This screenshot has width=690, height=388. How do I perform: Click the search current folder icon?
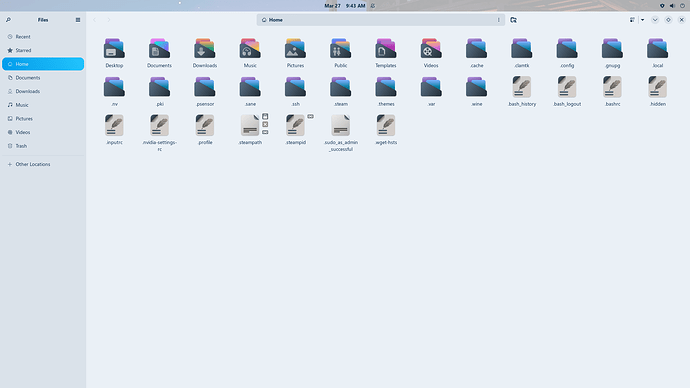(x=514, y=20)
